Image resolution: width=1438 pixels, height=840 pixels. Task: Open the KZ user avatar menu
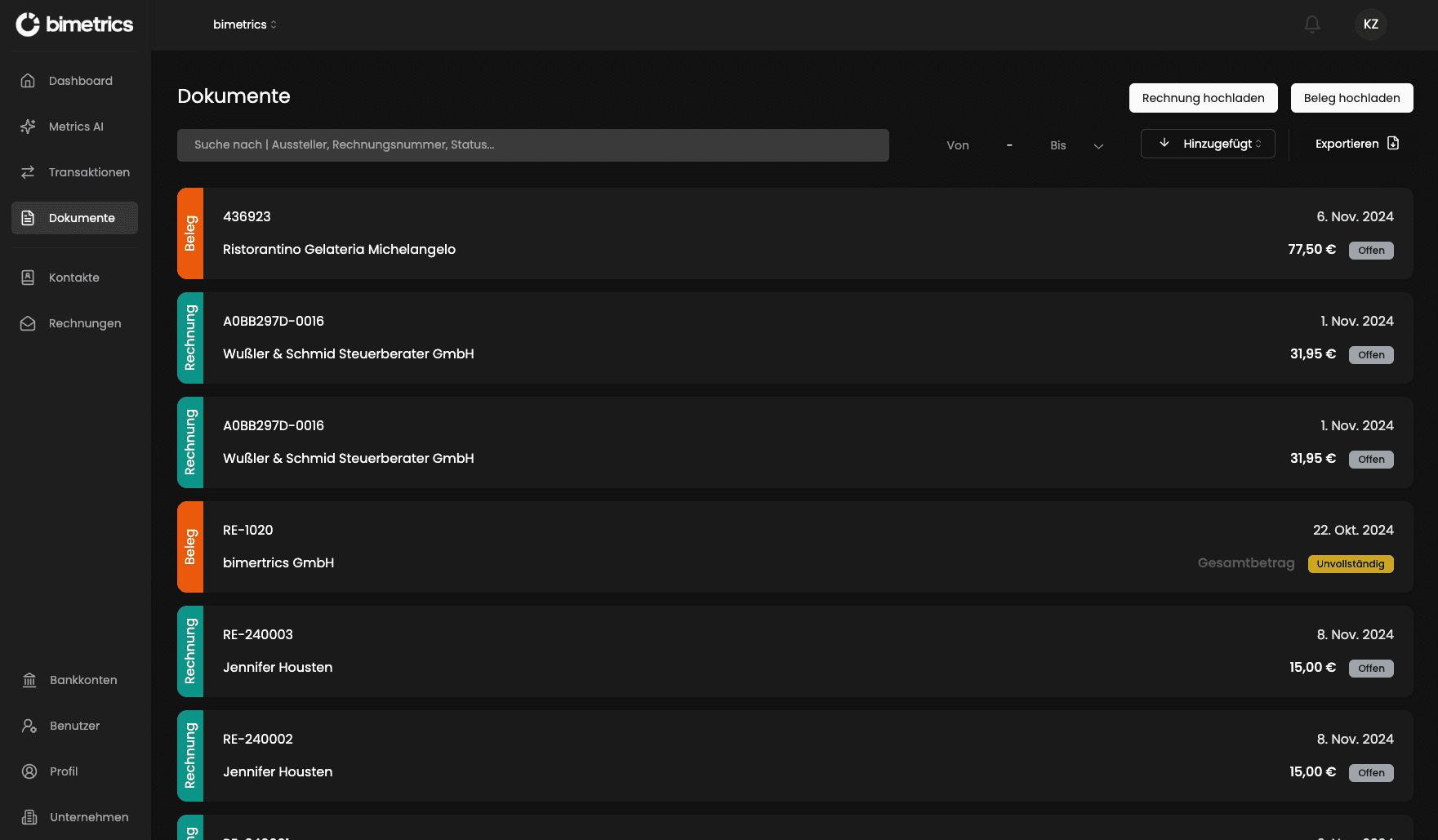point(1370,24)
